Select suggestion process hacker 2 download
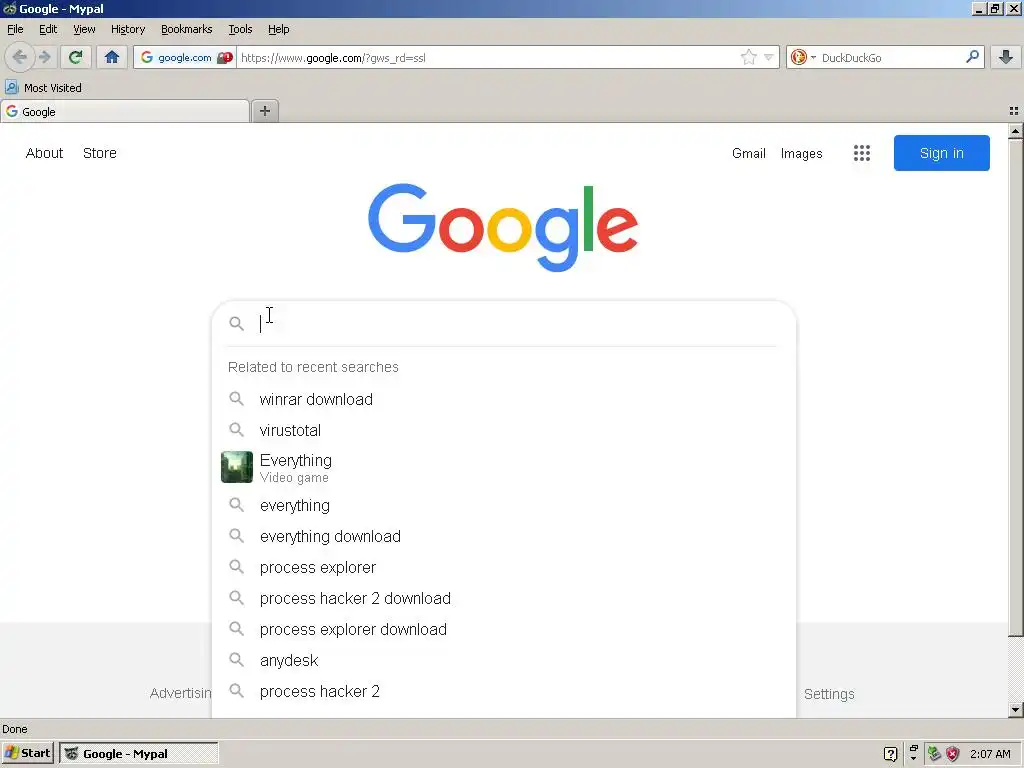The height and width of the screenshot is (768, 1024). point(355,598)
